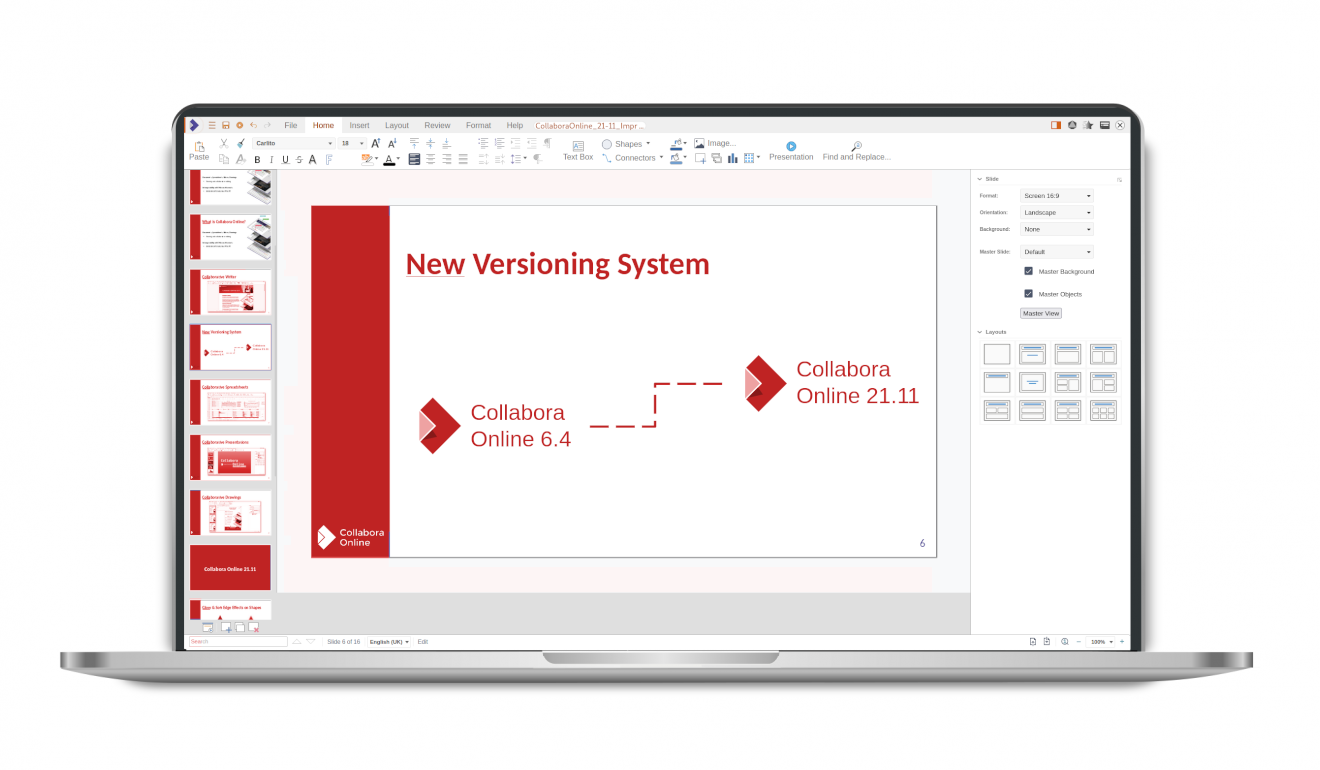
Task: Toggle Italic formatting
Action: tap(271, 160)
